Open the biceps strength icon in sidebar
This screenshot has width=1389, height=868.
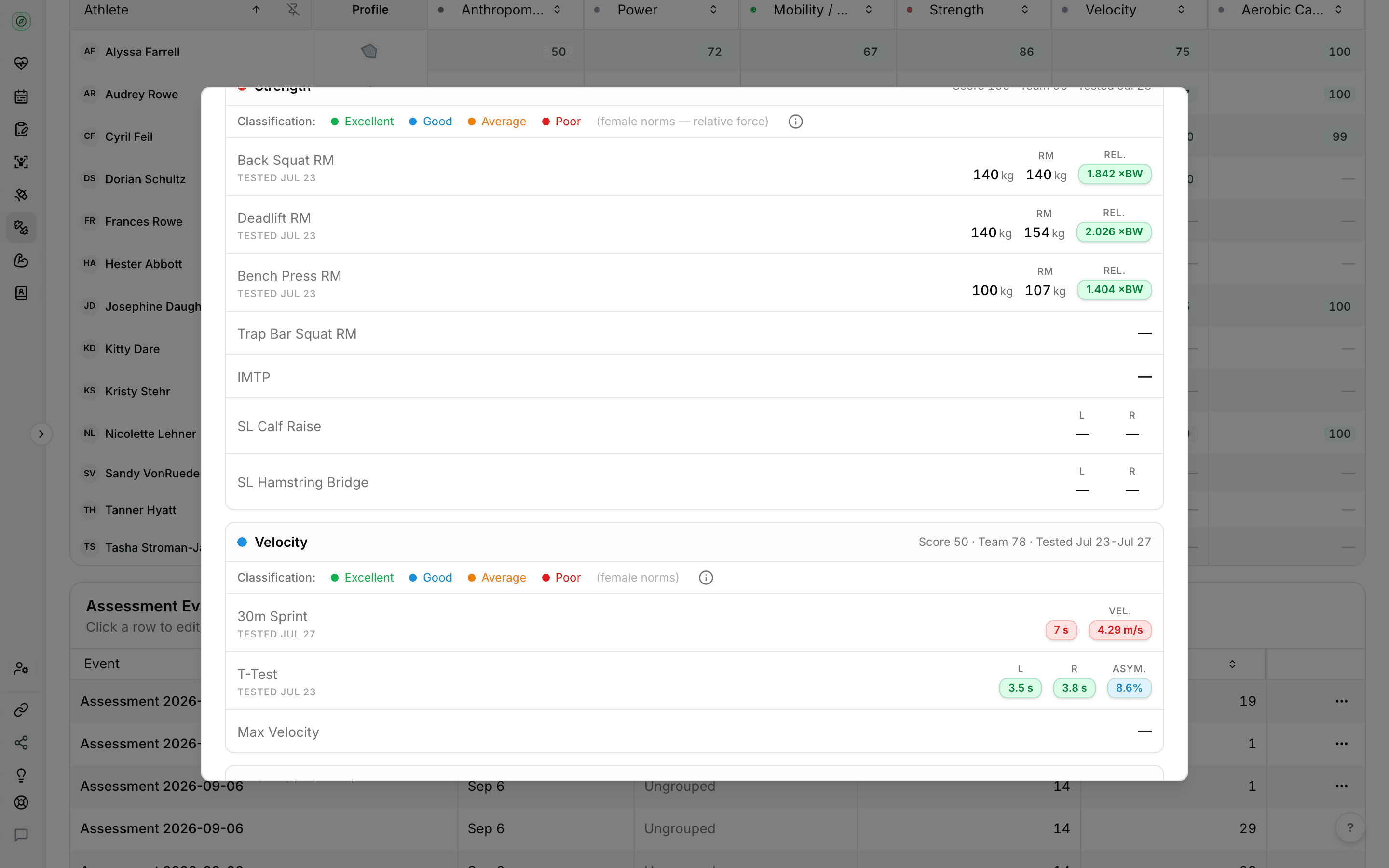(x=21, y=260)
